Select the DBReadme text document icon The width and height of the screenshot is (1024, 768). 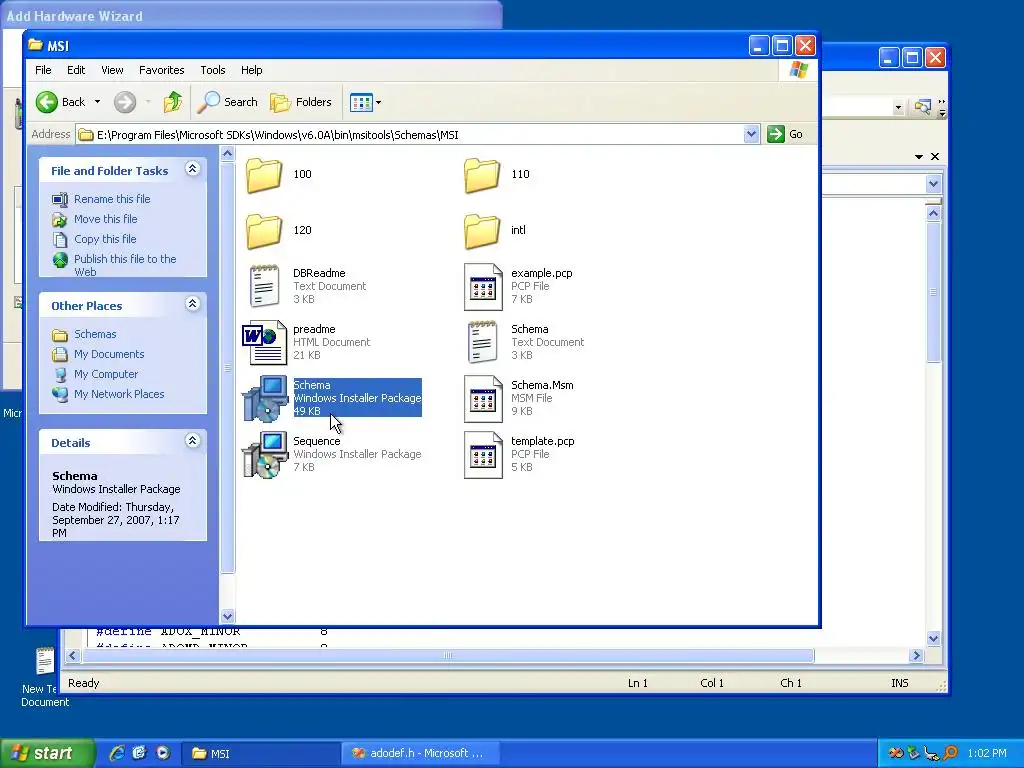tap(264, 286)
